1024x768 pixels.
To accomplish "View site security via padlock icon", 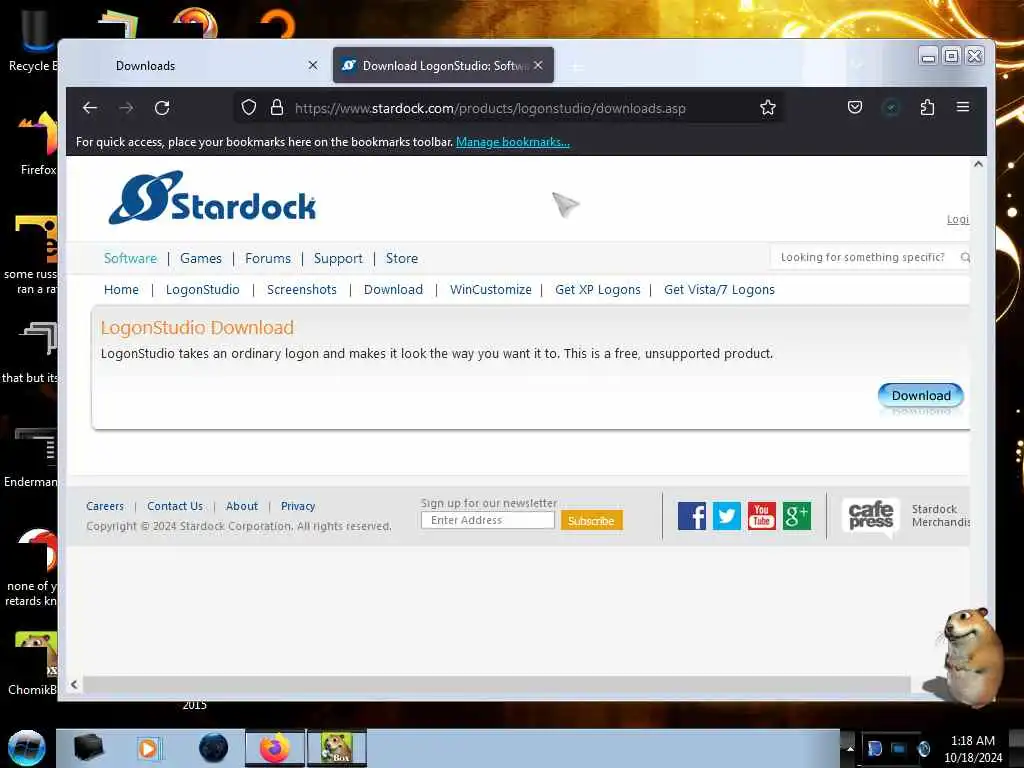I will pyautogui.click(x=277, y=108).
